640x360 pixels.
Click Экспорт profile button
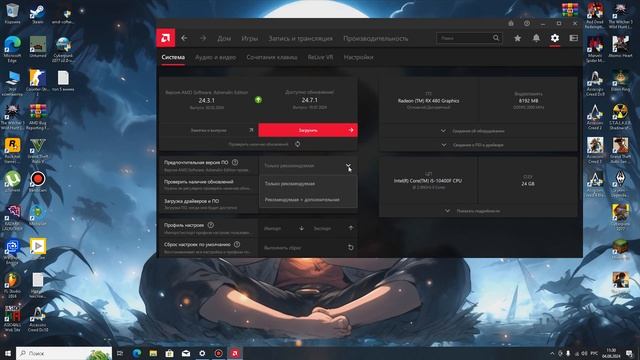[333, 228]
